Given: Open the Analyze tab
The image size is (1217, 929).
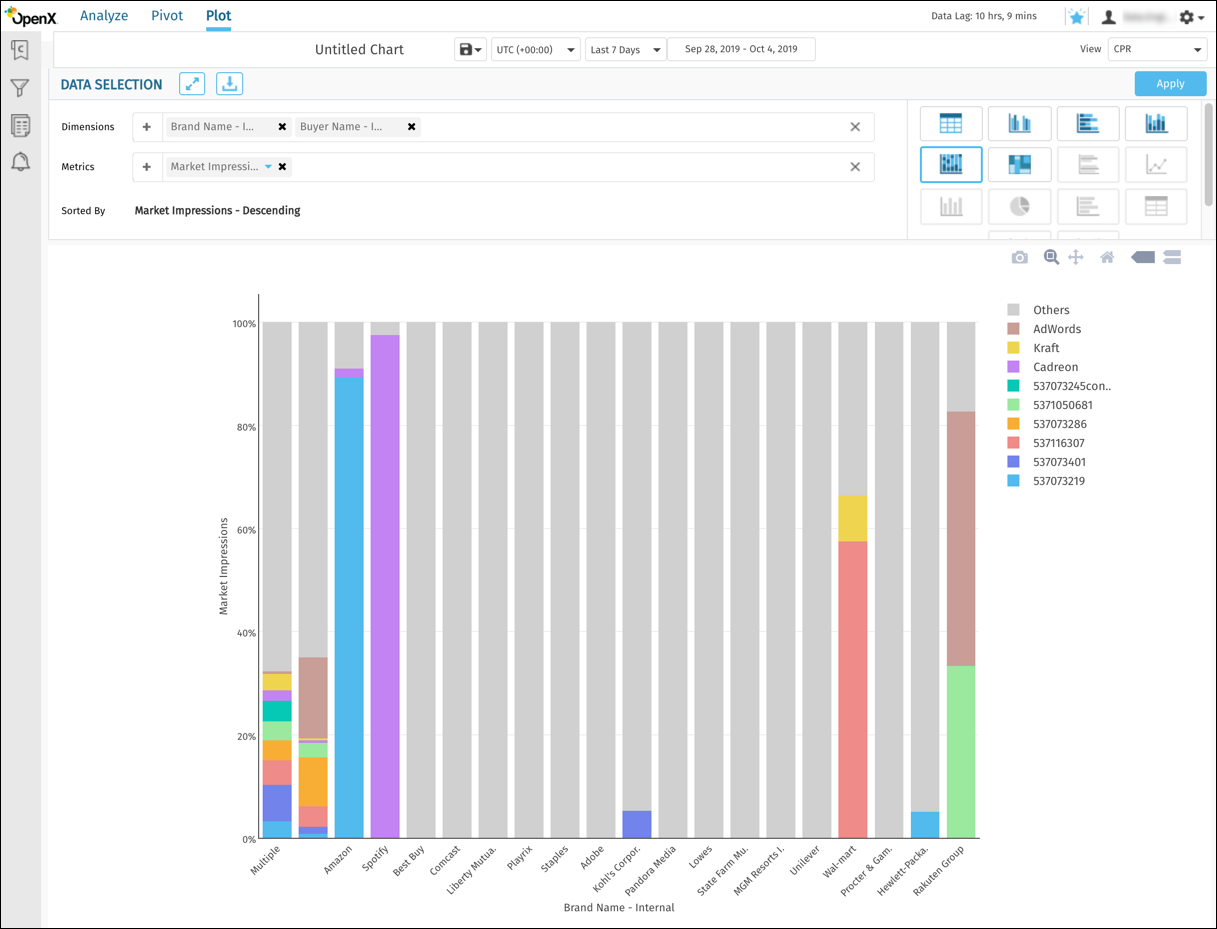Looking at the screenshot, I should click(x=104, y=16).
